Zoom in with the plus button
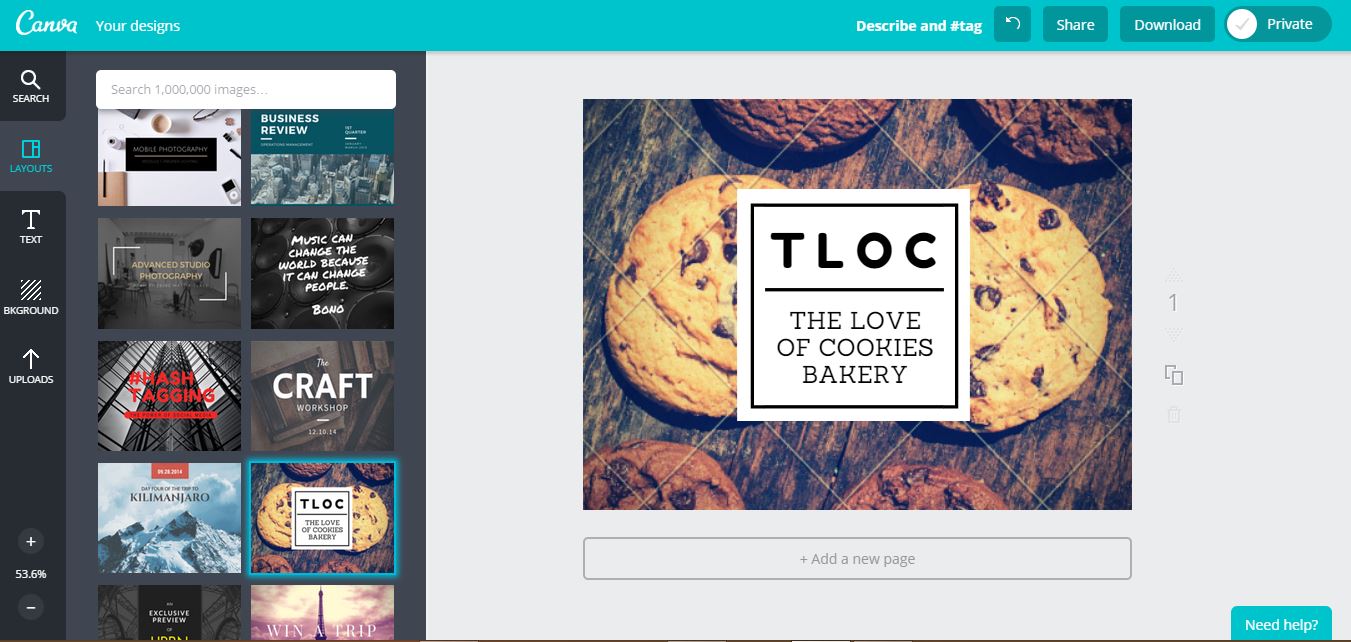 (31, 541)
